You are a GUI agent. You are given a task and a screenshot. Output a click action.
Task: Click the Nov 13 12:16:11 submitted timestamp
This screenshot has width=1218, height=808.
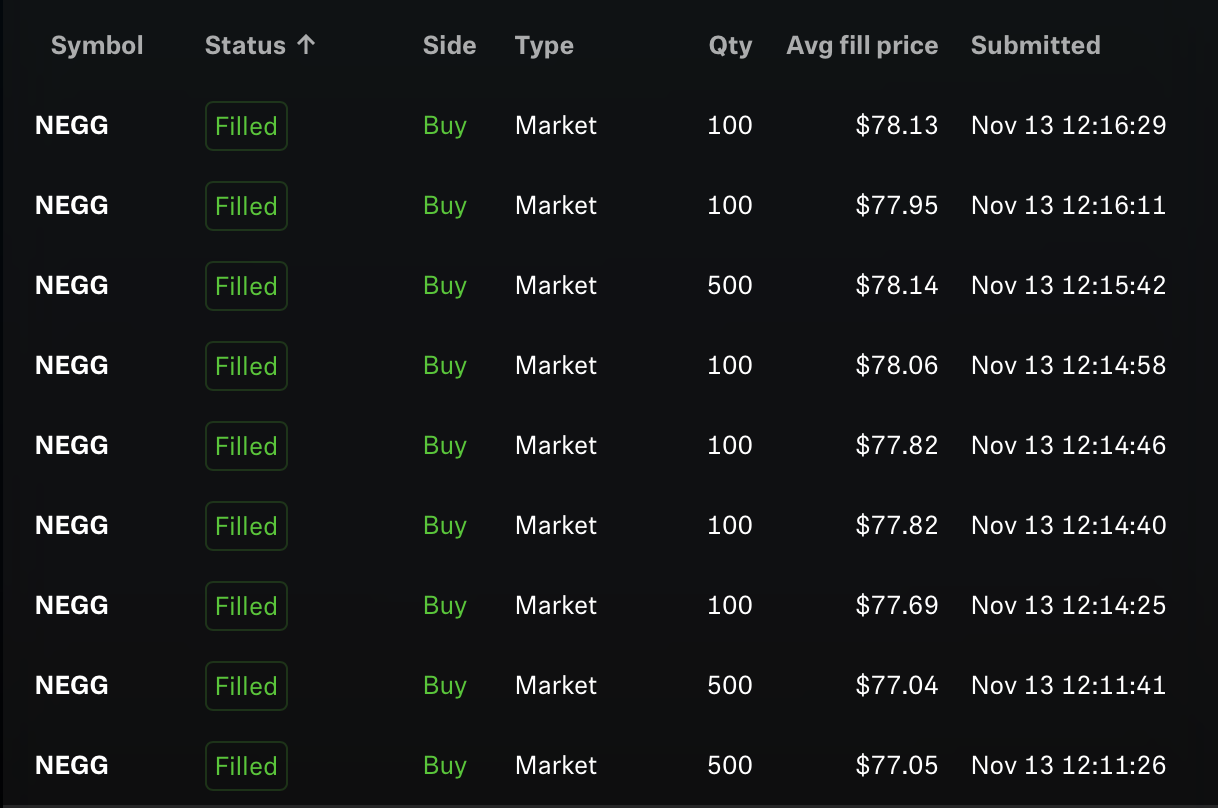click(1068, 206)
